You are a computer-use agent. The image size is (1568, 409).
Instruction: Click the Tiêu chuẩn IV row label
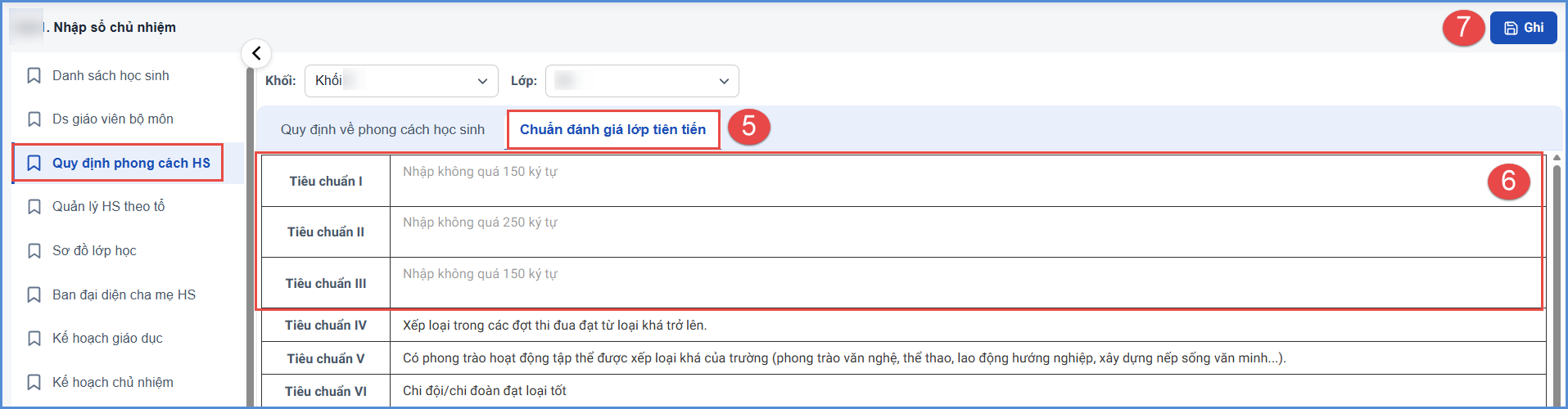click(326, 326)
